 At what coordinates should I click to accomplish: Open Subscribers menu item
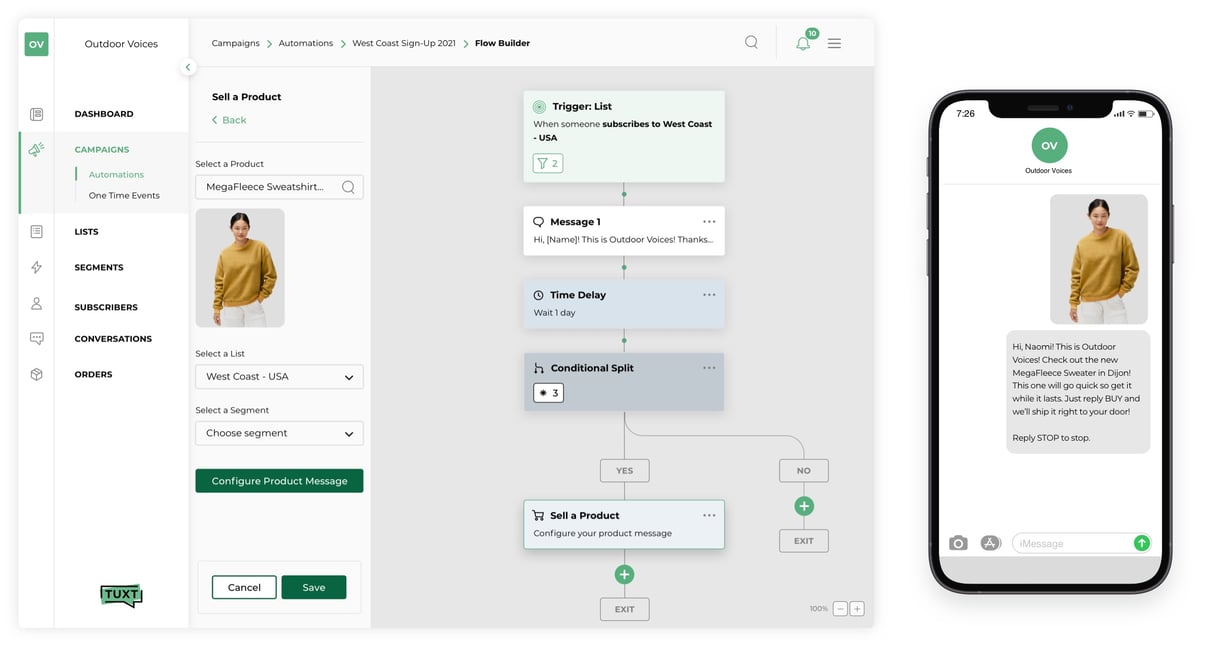click(106, 307)
